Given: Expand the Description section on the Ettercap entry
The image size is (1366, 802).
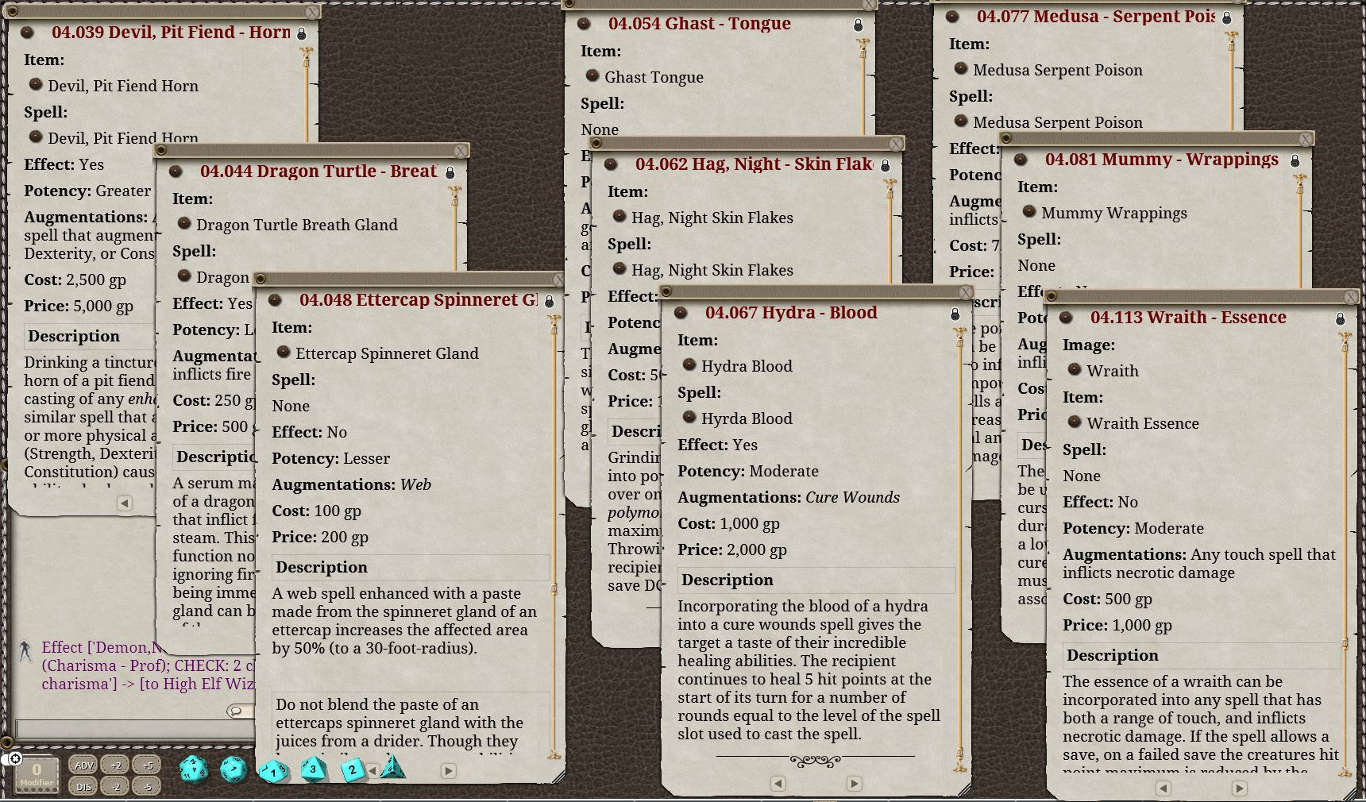Looking at the screenshot, I should pyautogui.click(x=321, y=567).
